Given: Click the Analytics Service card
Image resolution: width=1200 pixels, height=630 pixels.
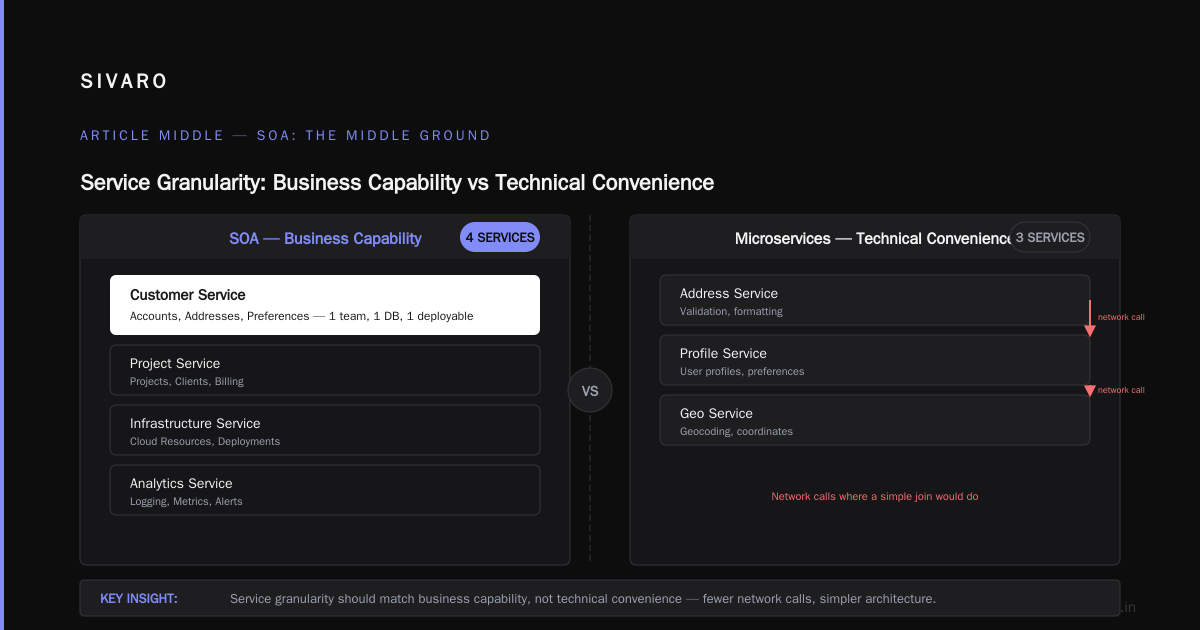Looking at the screenshot, I should click(x=325, y=490).
